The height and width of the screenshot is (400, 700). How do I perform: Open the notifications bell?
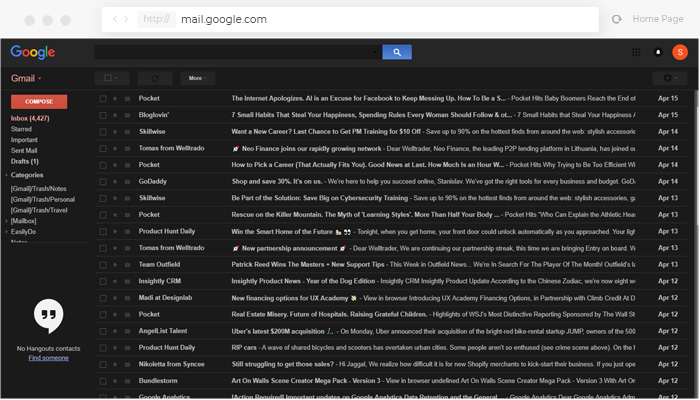pos(658,52)
